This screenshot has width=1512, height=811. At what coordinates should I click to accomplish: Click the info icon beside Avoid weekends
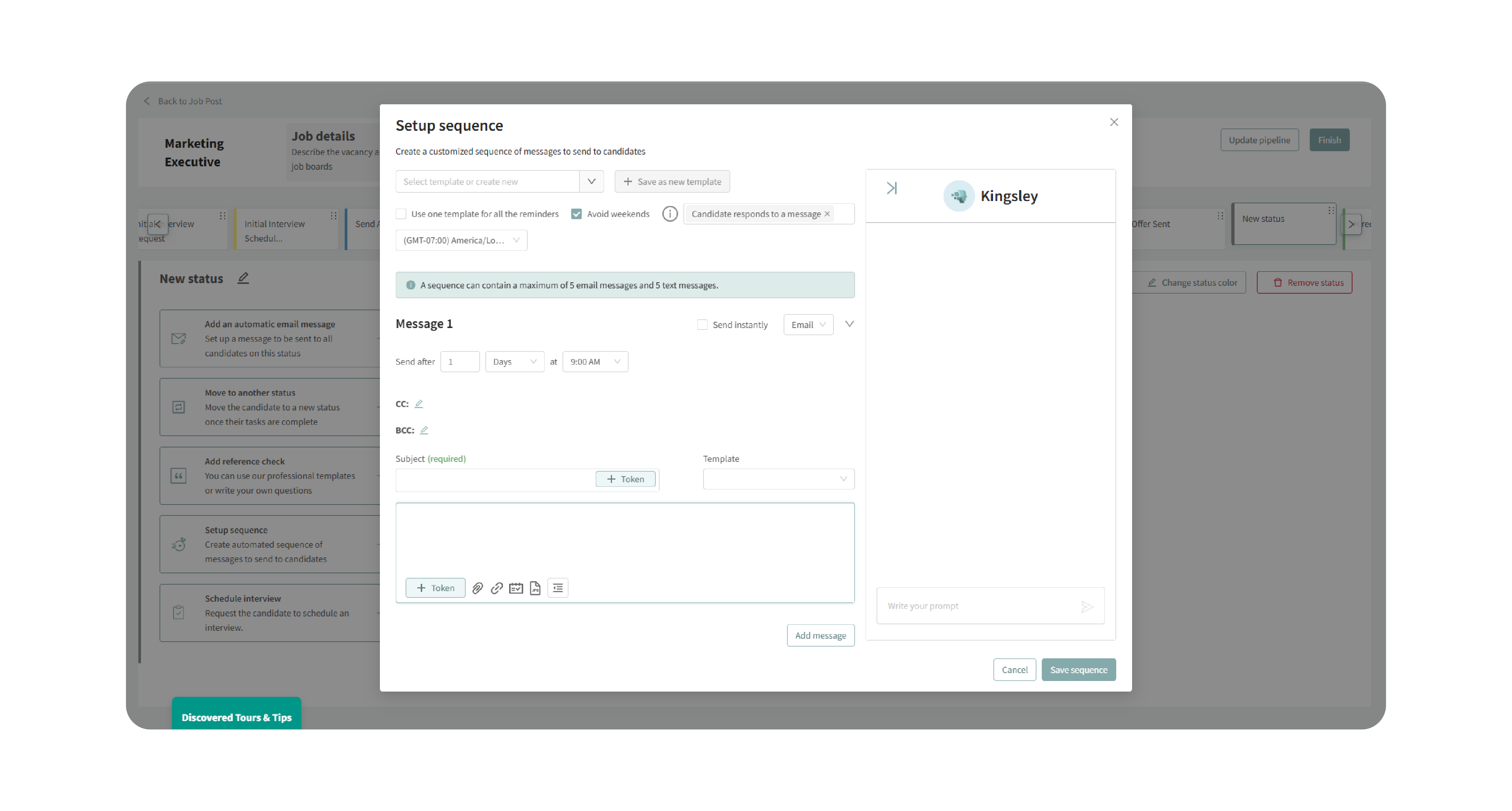click(x=670, y=214)
